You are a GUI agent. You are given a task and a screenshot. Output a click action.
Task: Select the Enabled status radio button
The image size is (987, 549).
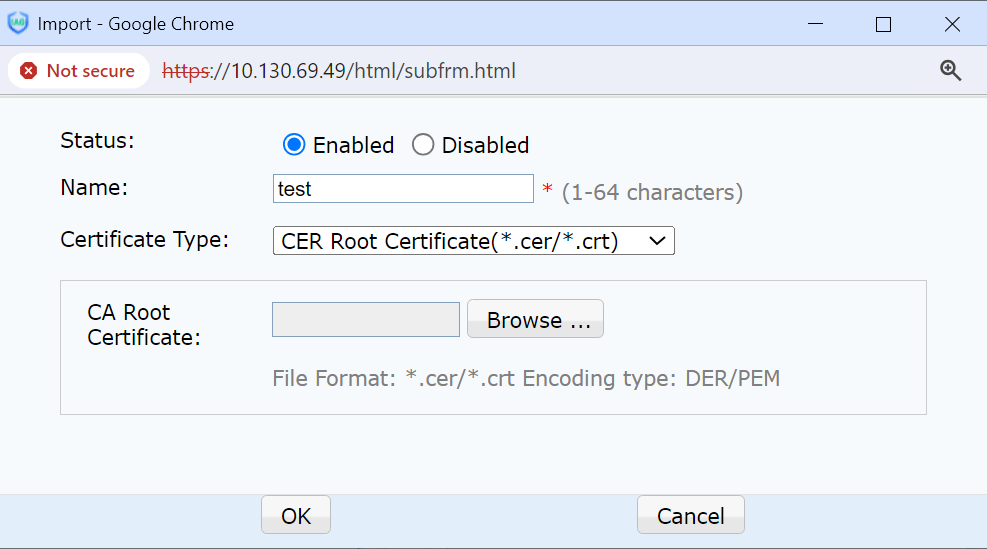[293, 145]
